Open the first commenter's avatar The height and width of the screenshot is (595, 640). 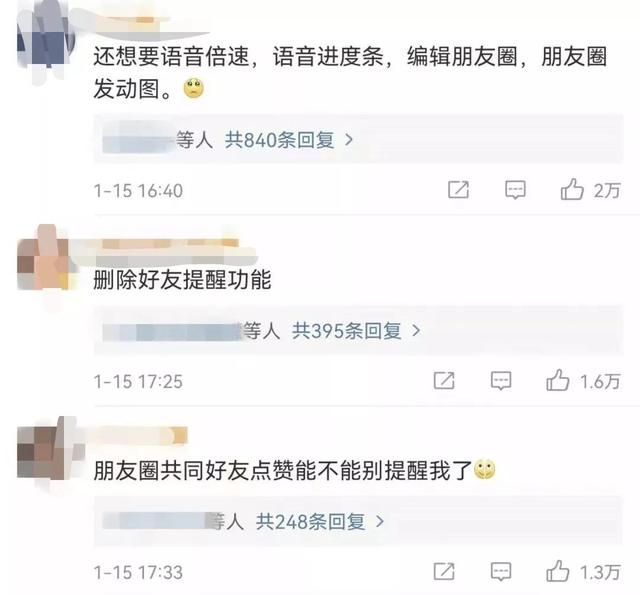point(46,41)
